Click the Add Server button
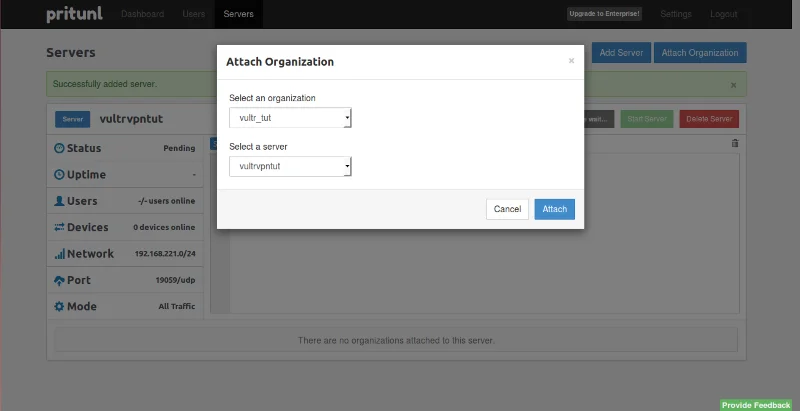 (x=621, y=53)
